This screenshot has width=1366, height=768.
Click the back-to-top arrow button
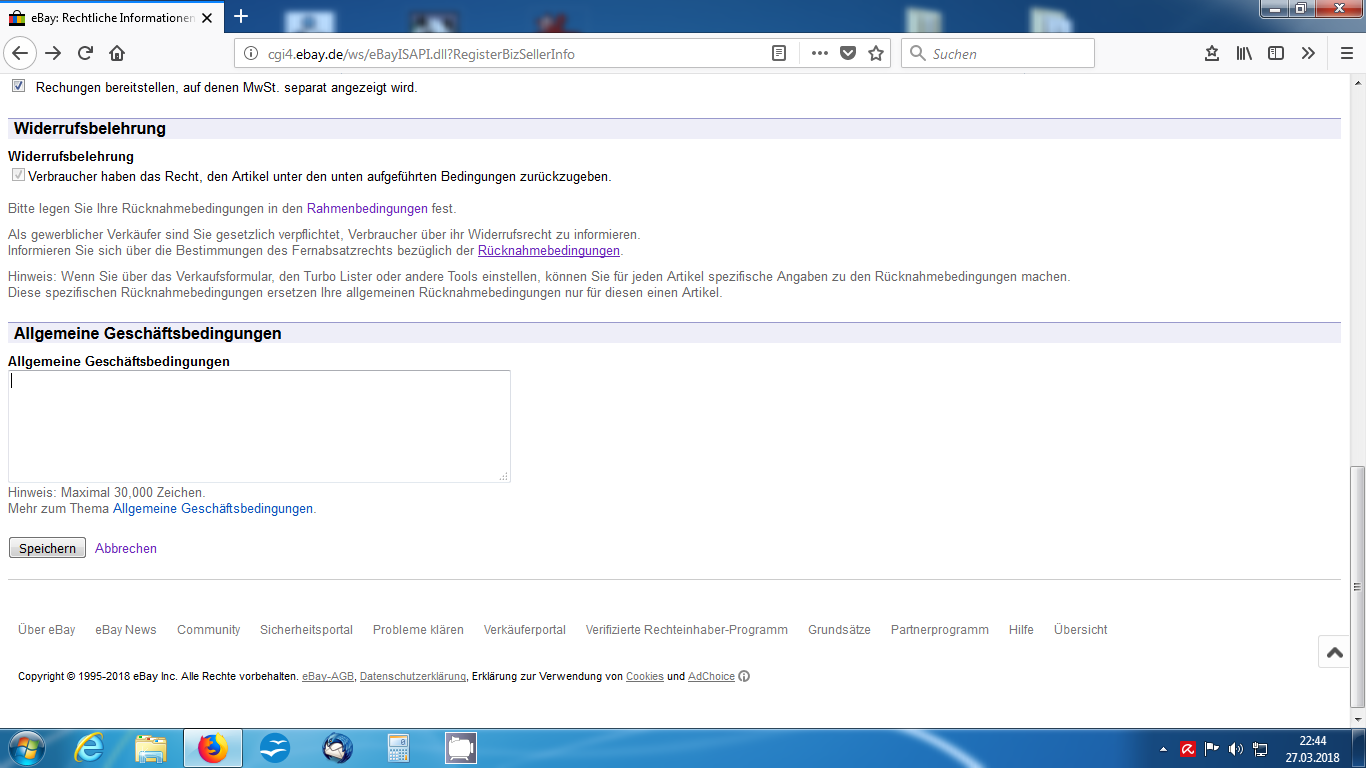pos(1335,652)
